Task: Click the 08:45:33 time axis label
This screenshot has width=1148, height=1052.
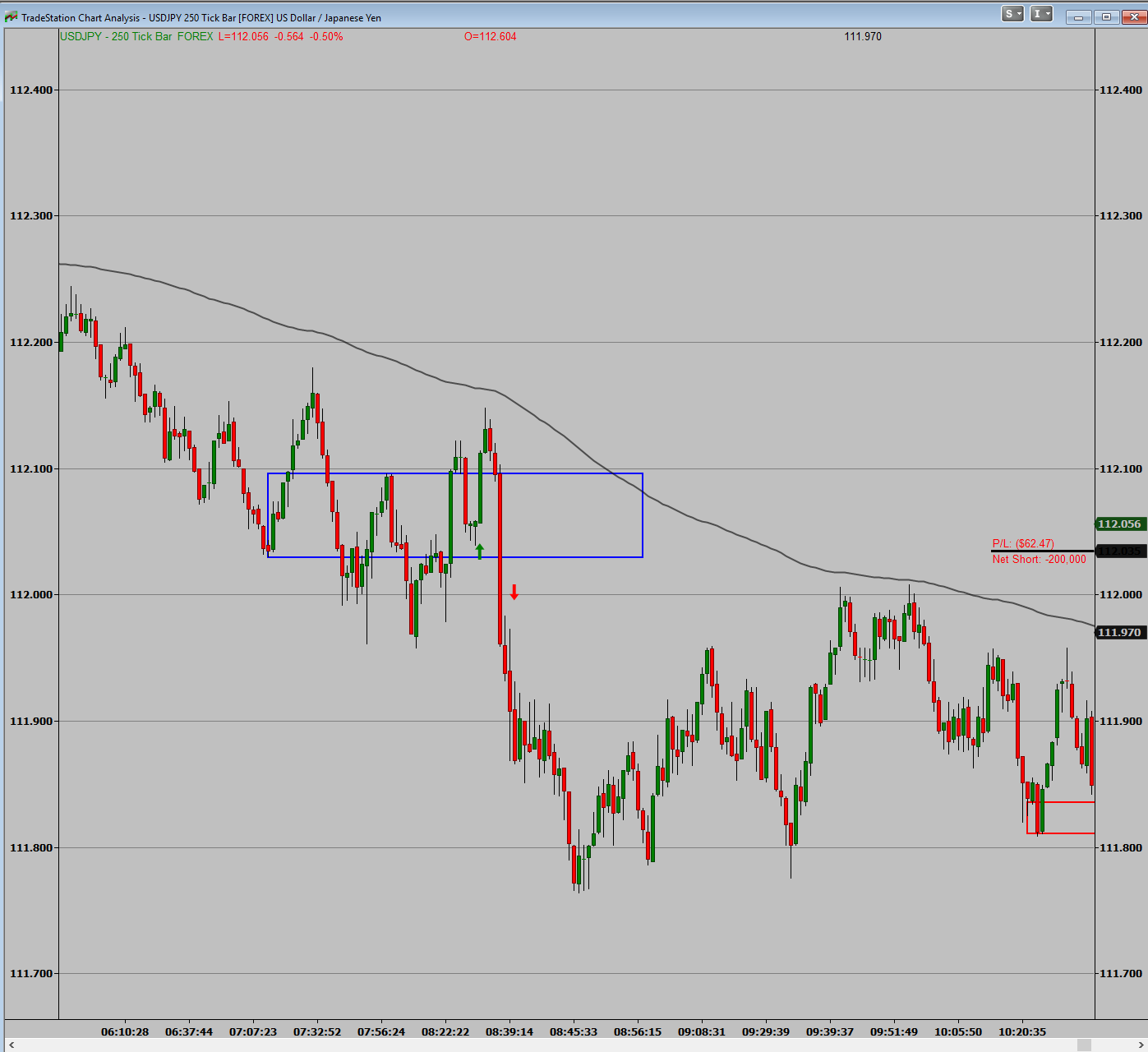Action: 574,1032
